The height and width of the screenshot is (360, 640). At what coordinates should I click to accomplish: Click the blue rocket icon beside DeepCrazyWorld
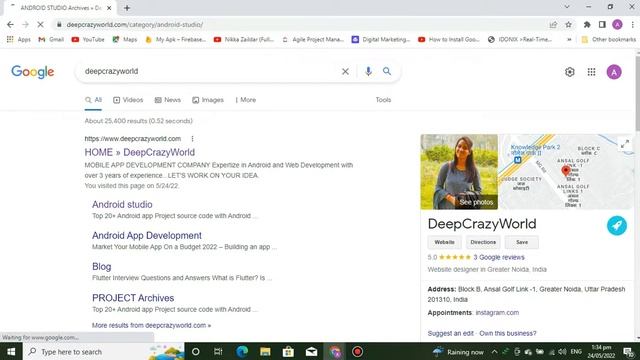616,226
